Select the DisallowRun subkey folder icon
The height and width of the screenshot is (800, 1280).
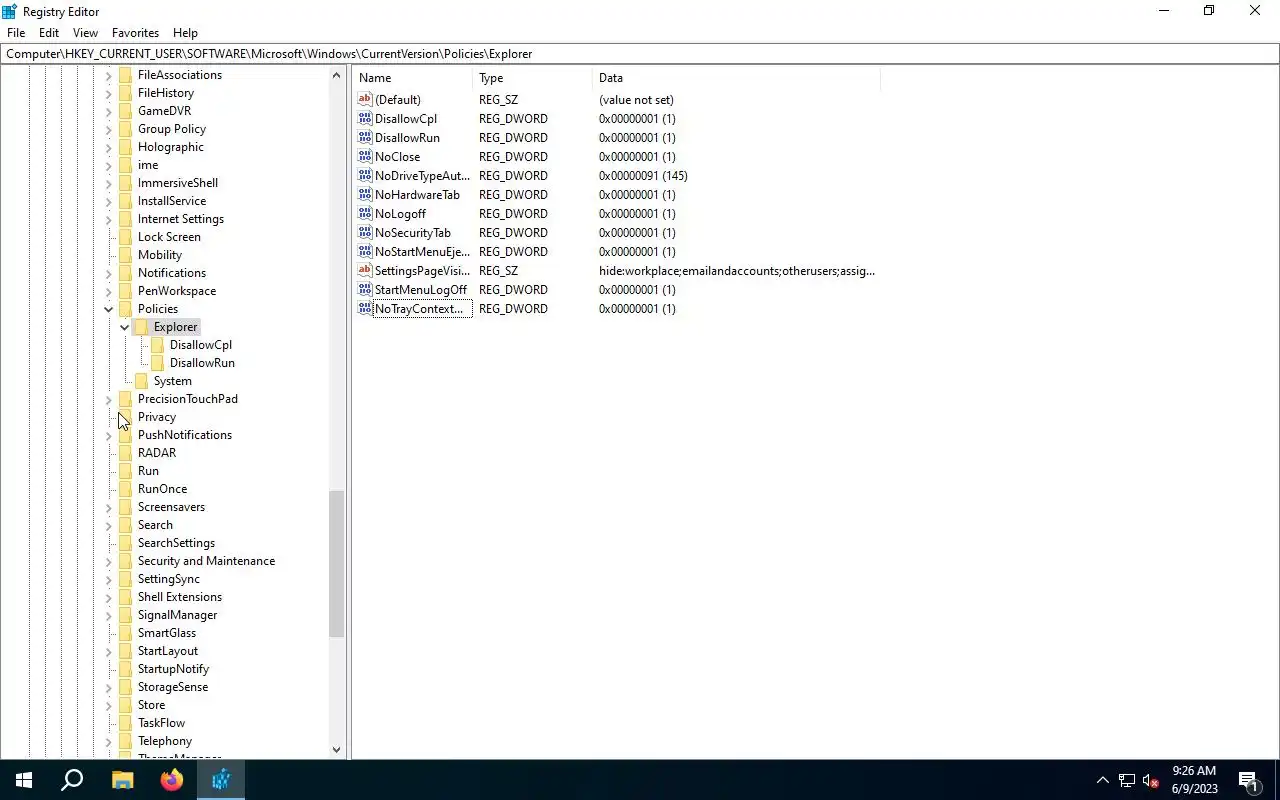point(157,363)
